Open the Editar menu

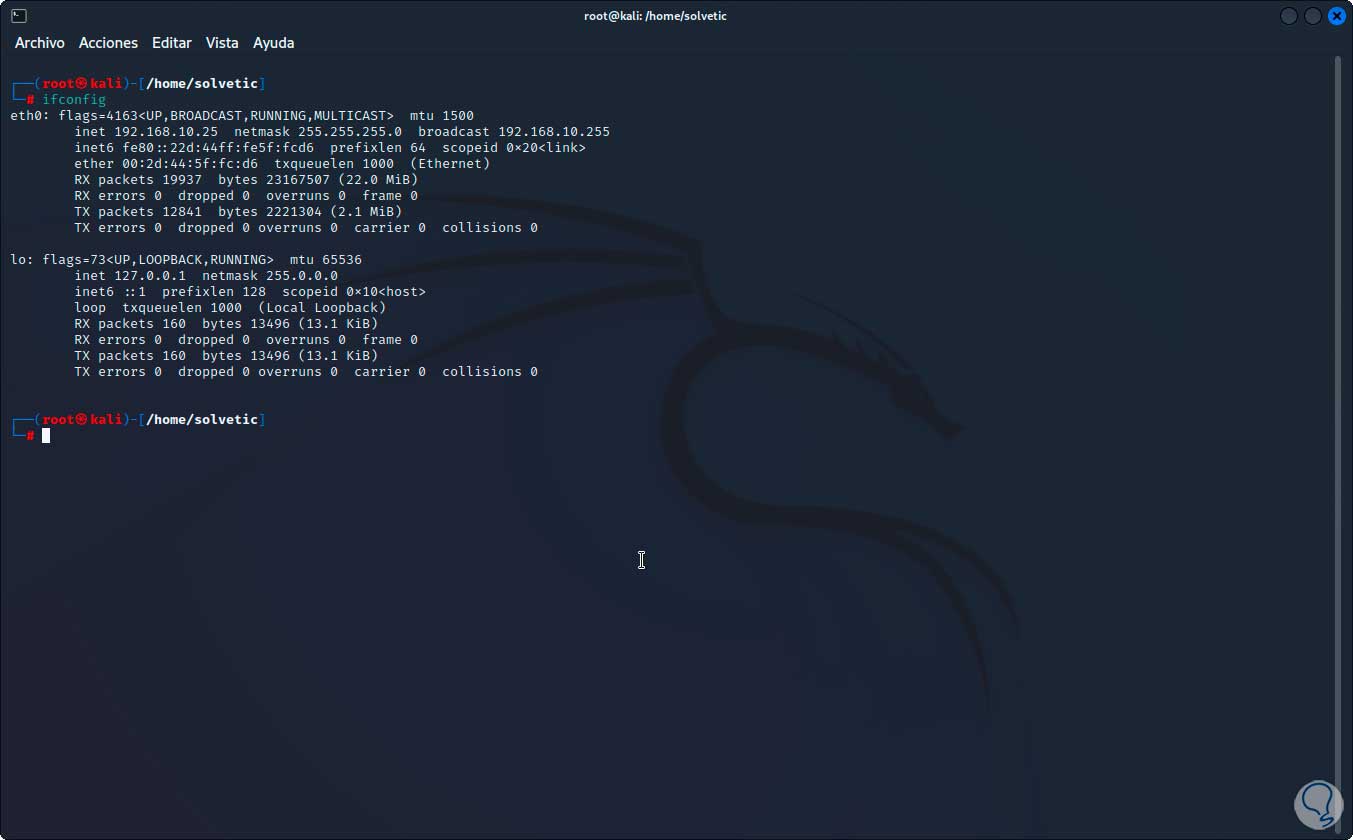pyautogui.click(x=172, y=43)
